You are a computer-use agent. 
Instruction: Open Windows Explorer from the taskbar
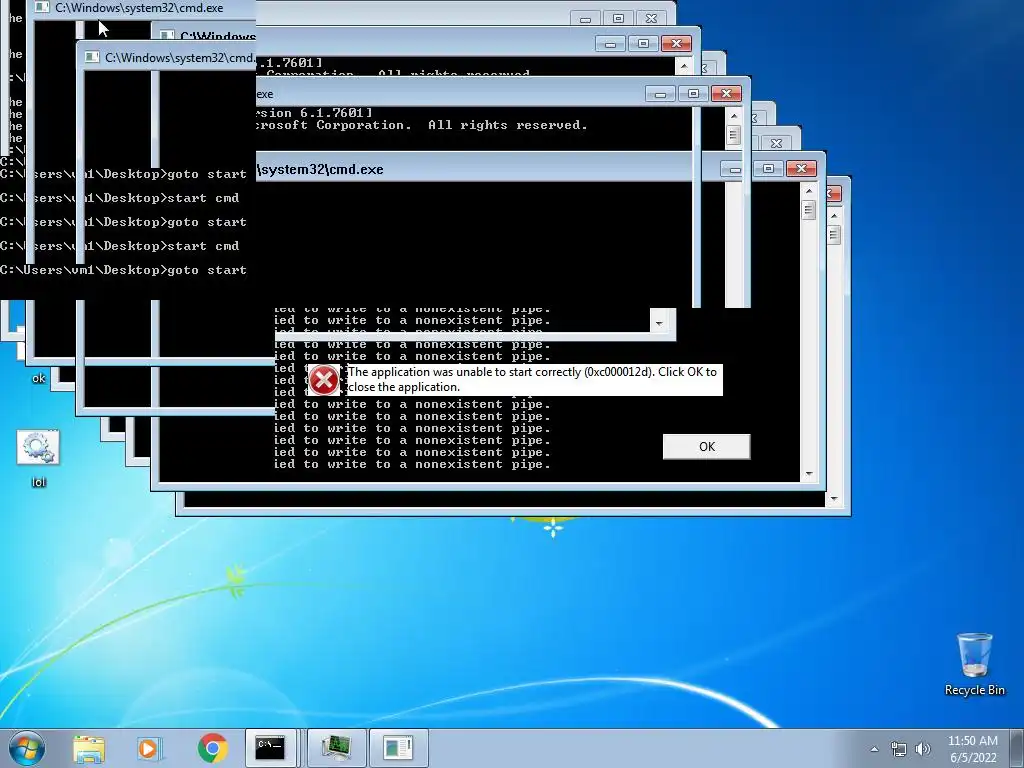tap(89, 748)
